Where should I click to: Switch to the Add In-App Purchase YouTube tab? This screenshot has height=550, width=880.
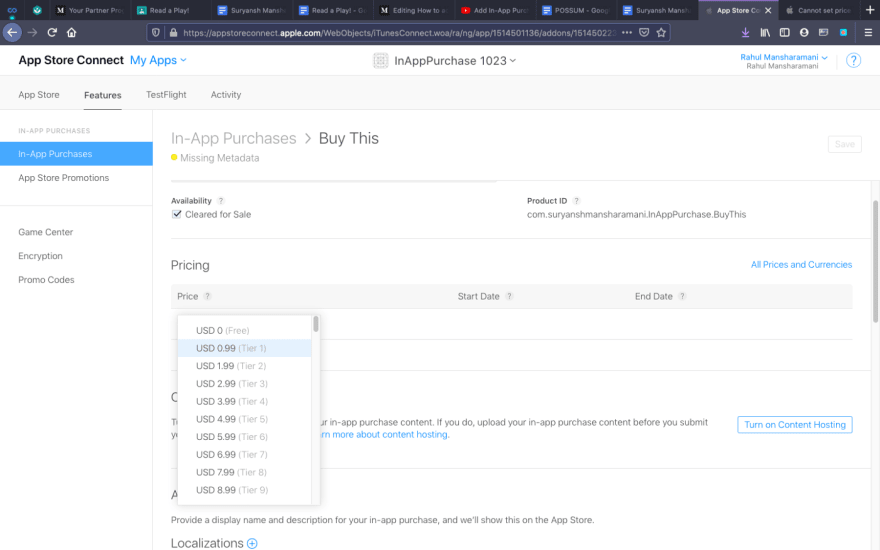tap(494, 10)
